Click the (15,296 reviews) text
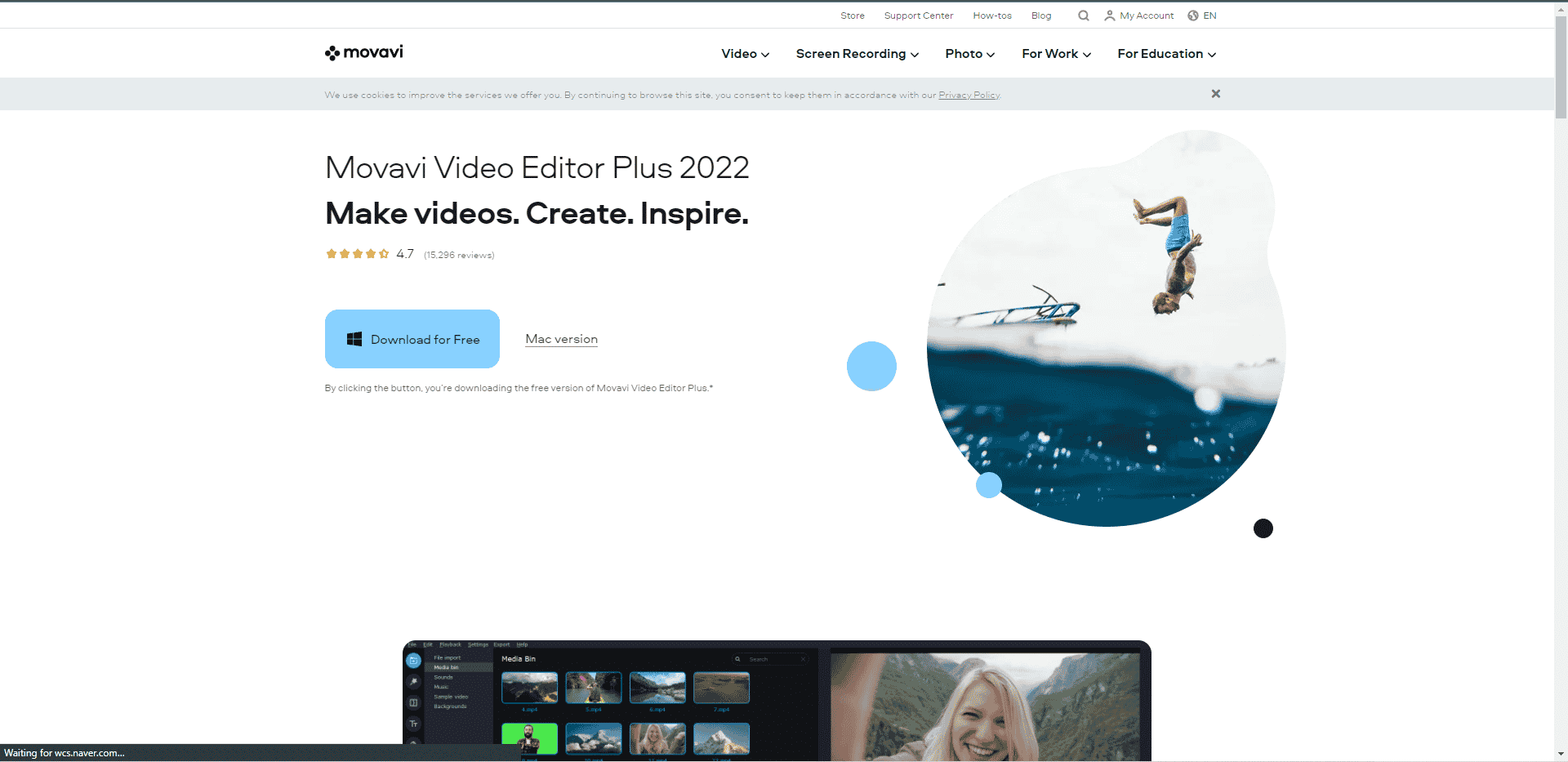 (459, 255)
